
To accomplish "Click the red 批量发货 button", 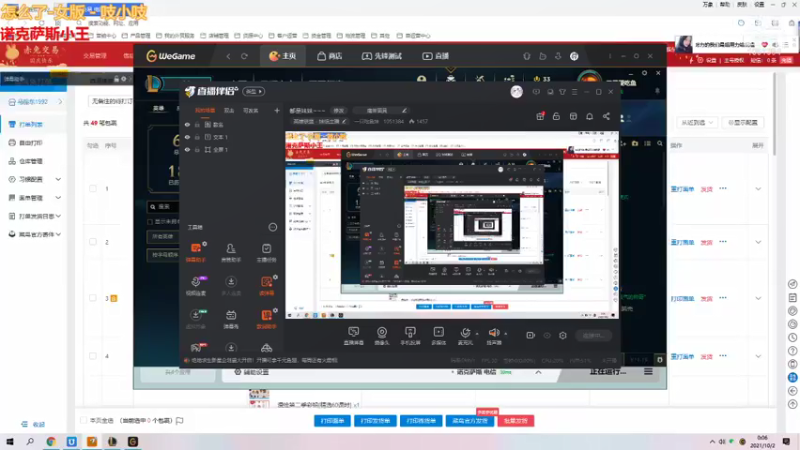I will point(516,421).
